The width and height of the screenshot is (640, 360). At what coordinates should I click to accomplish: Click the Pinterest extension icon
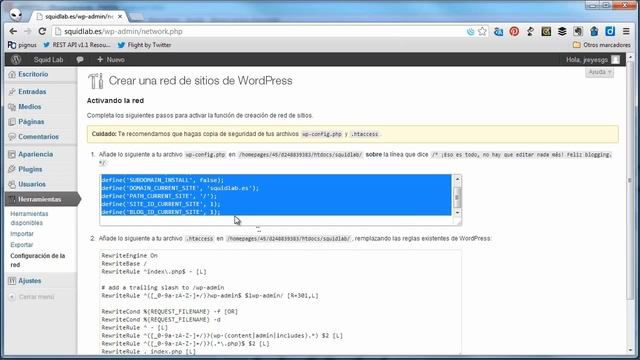(x=514, y=31)
